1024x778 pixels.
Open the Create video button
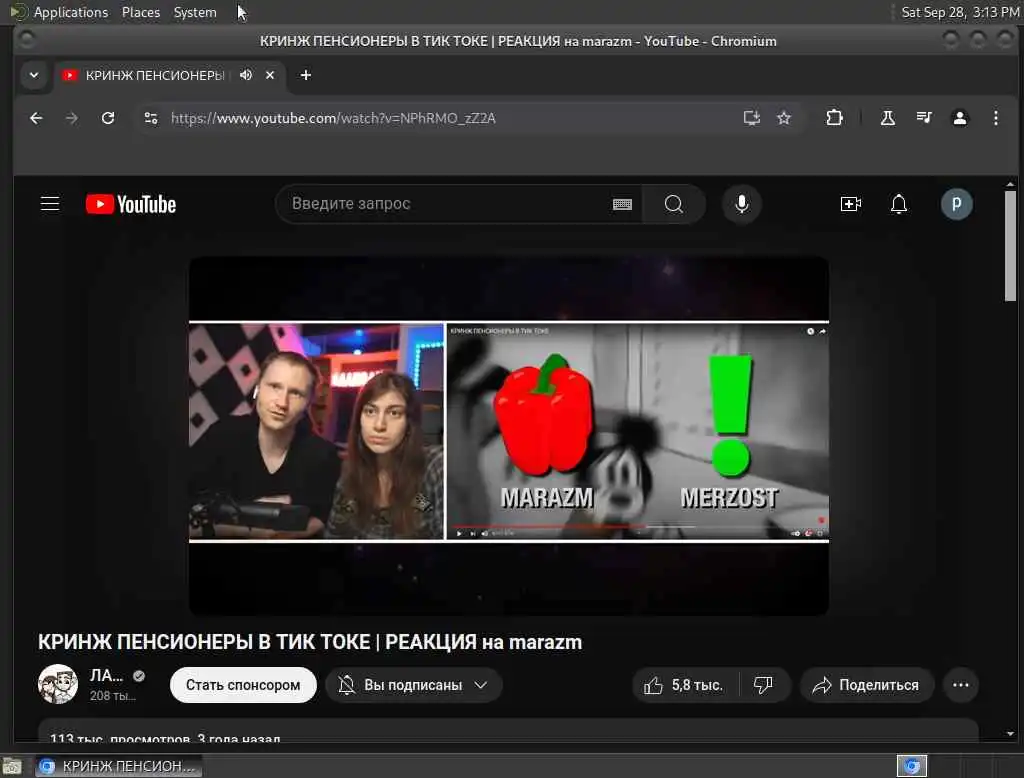(850, 204)
